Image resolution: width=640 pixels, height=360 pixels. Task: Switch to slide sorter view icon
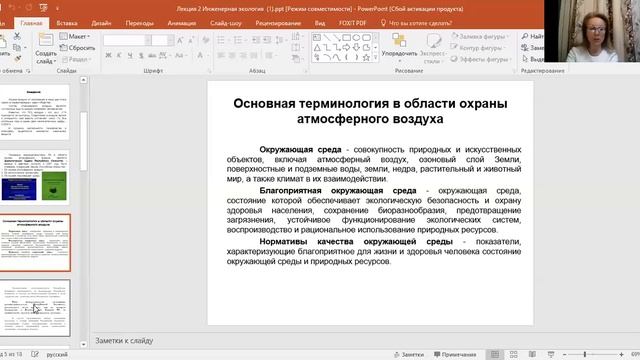click(513, 355)
